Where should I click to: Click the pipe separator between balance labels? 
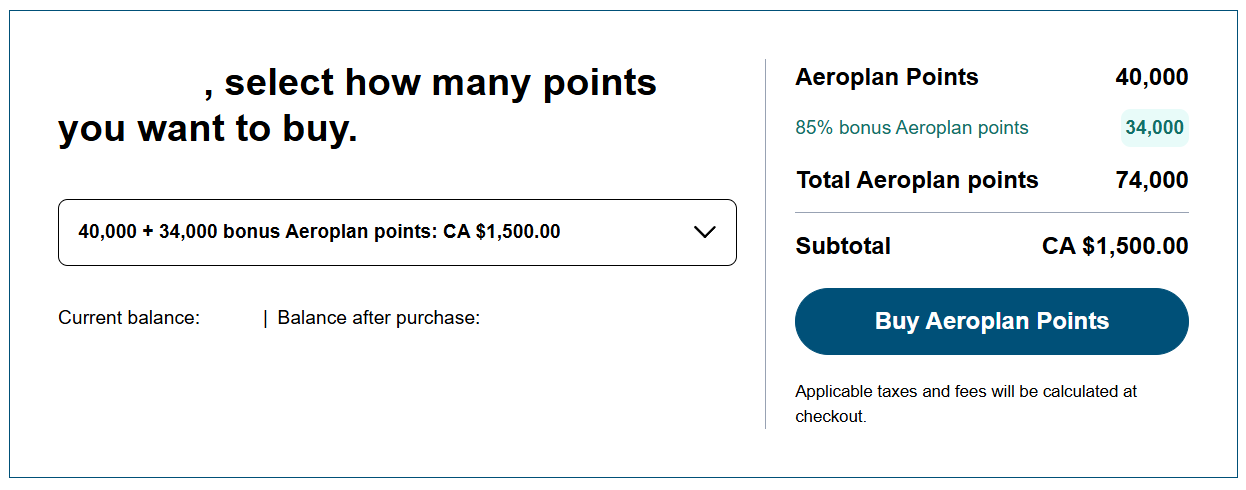coord(265,318)
